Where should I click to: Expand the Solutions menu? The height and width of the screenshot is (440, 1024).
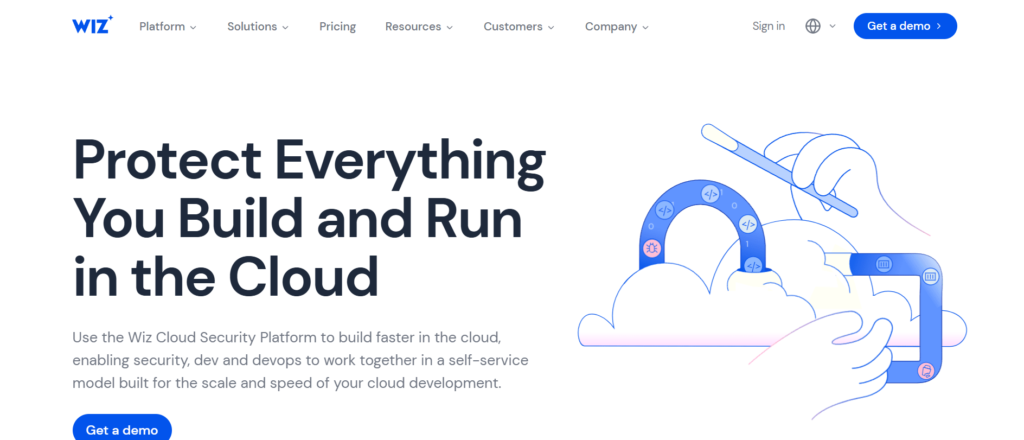[x=258, y=27]
